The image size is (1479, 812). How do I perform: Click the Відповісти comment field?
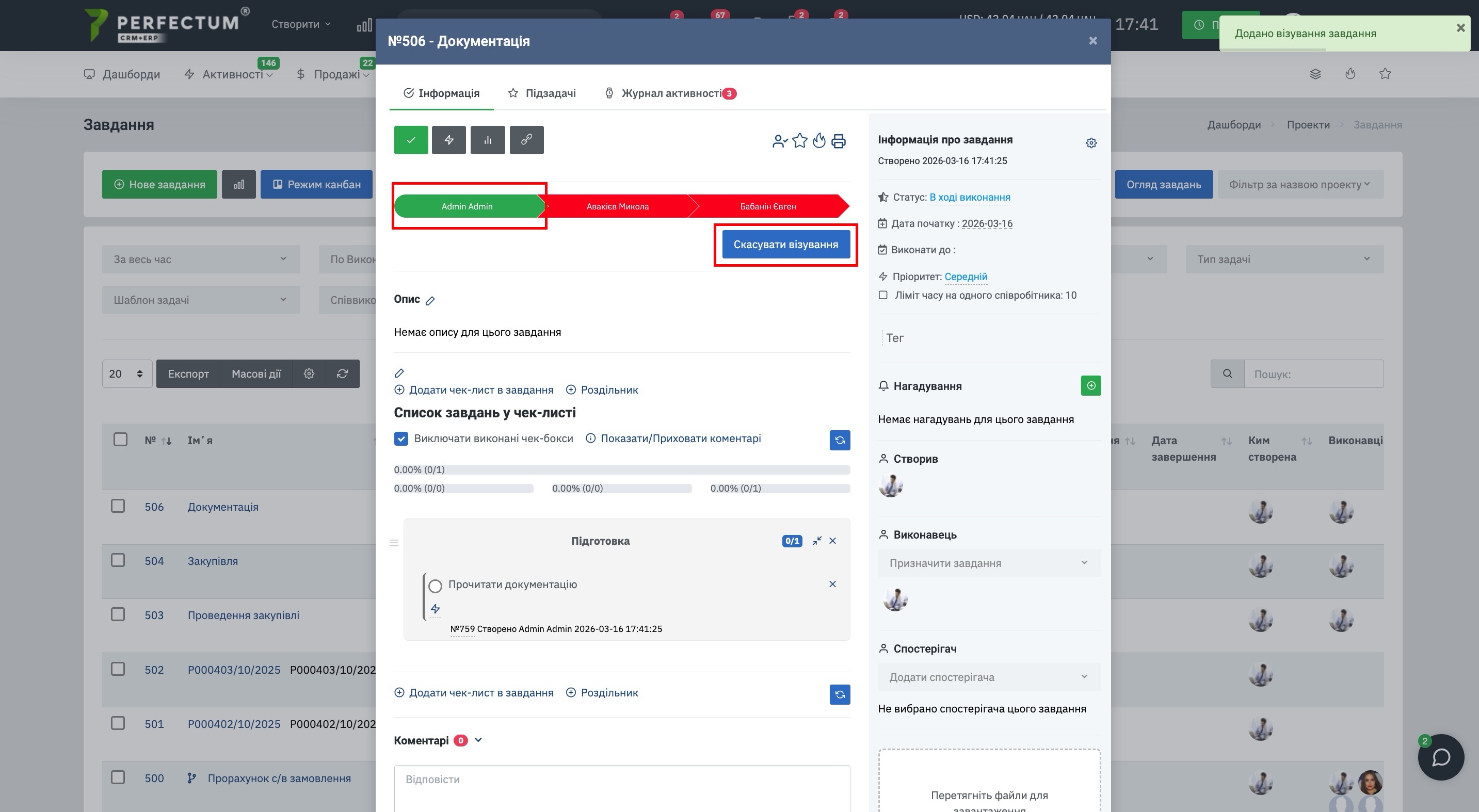click(x=621, y=786)
